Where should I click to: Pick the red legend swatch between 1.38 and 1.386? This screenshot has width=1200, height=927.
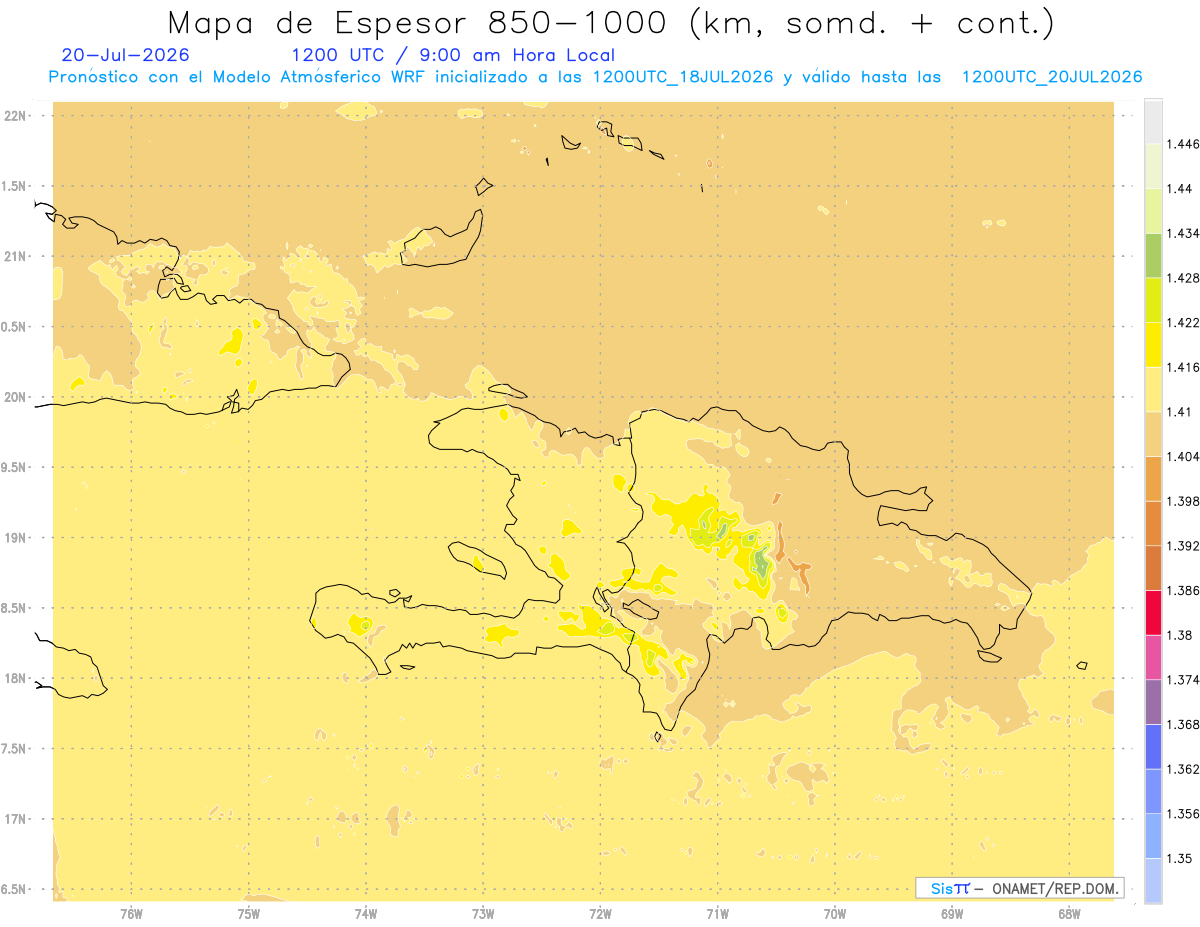click(x=1153, y=612)
